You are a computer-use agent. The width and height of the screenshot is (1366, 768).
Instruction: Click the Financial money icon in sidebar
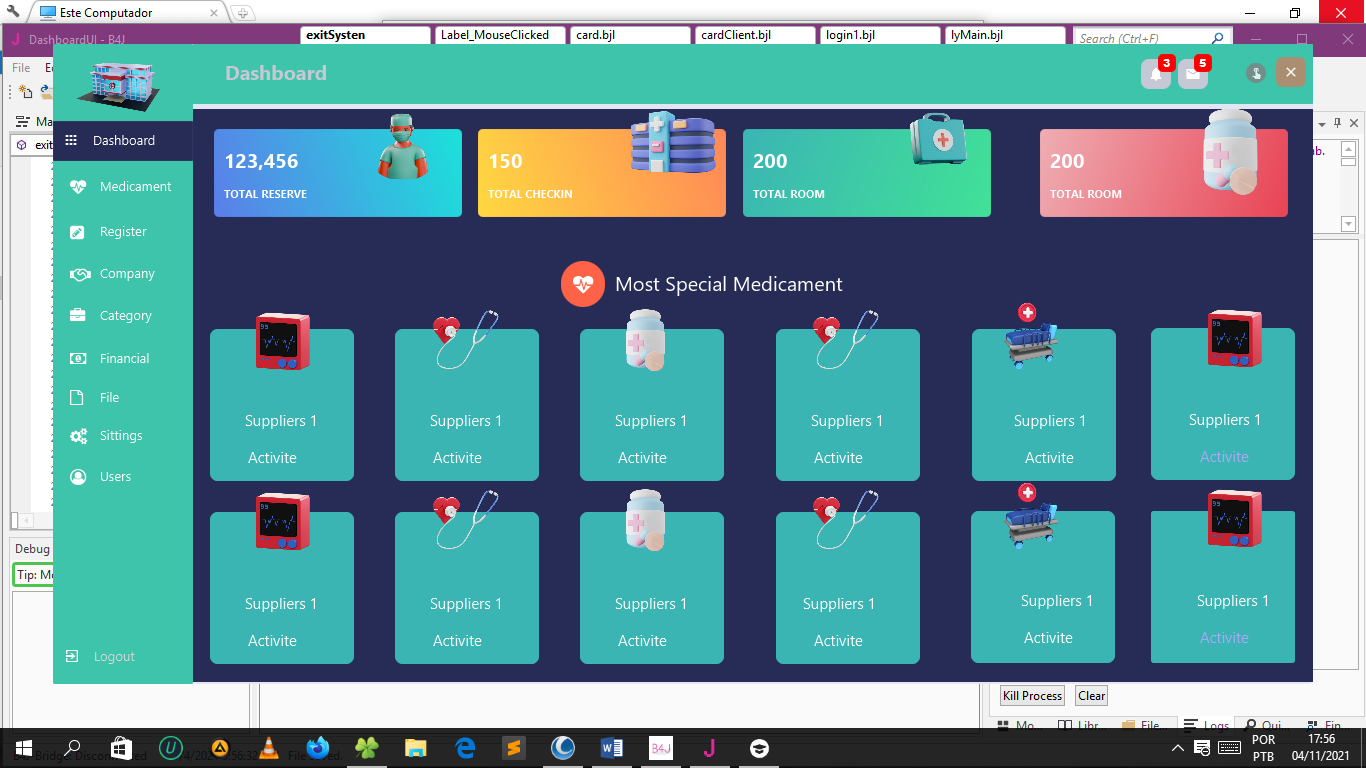tap(78, 359)
